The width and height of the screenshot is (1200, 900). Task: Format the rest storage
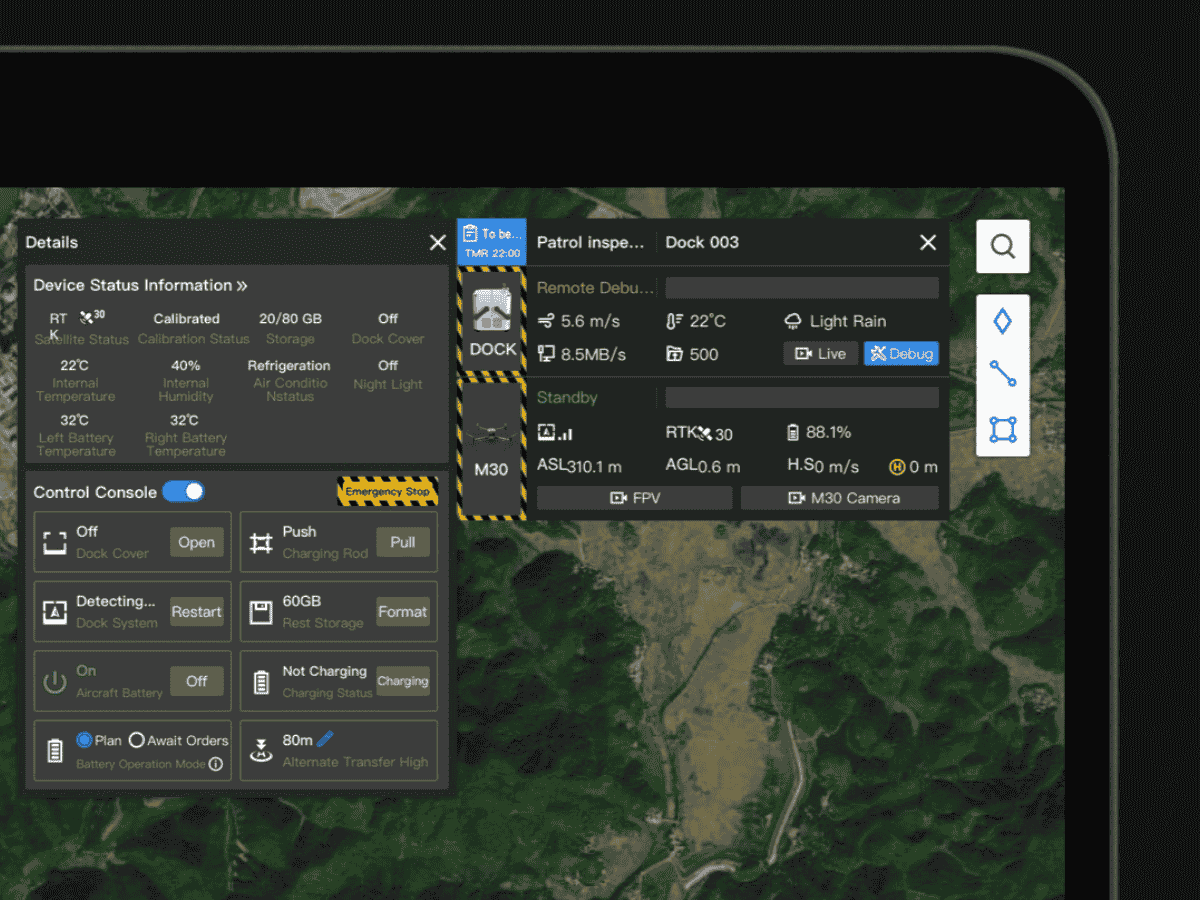point(402,612)
